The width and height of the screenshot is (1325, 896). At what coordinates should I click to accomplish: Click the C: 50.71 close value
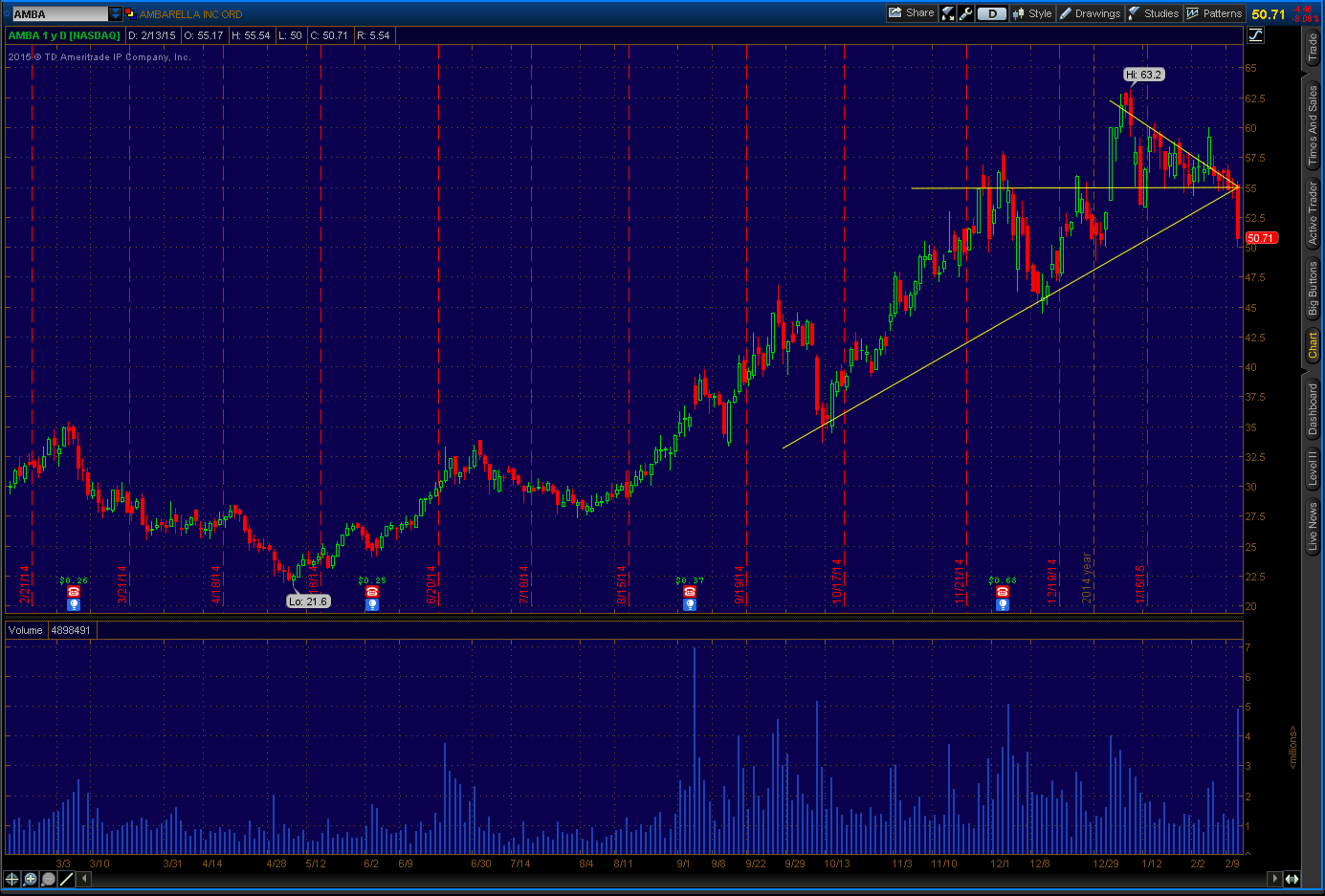pyautogui.click(x=329, y=35)
